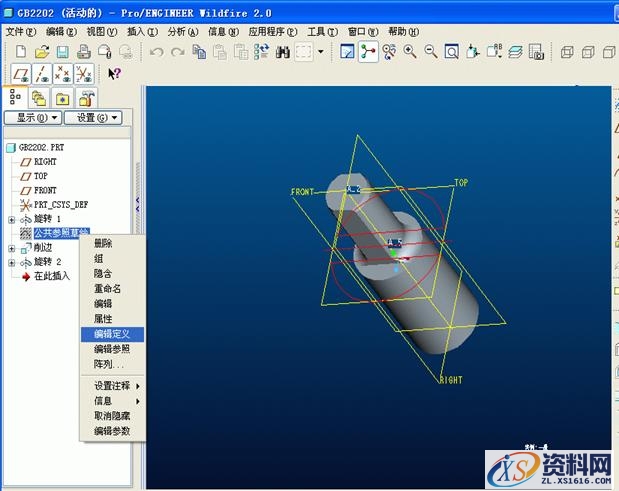Choose 隐含 from the context menu
The image size is (619, 491).
click(113, 274)
